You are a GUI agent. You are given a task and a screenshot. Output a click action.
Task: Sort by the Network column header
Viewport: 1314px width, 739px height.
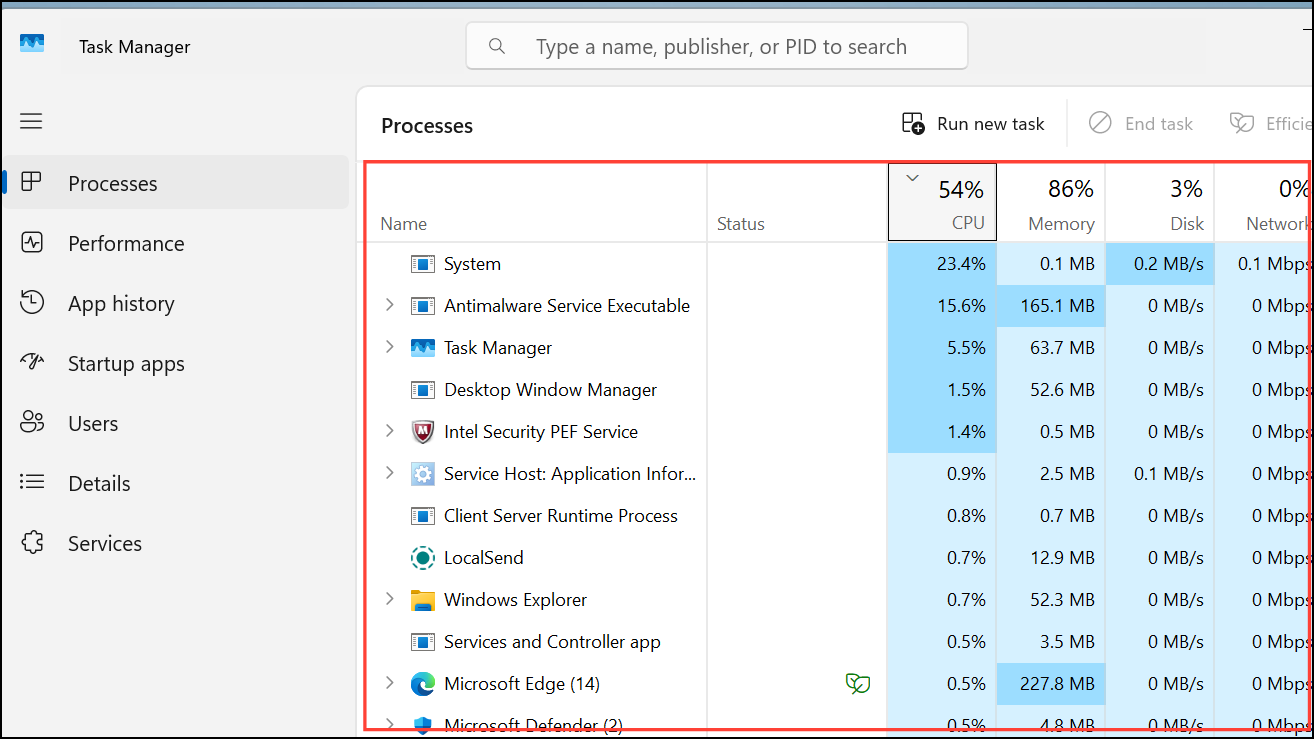[x=1264, y=203]
